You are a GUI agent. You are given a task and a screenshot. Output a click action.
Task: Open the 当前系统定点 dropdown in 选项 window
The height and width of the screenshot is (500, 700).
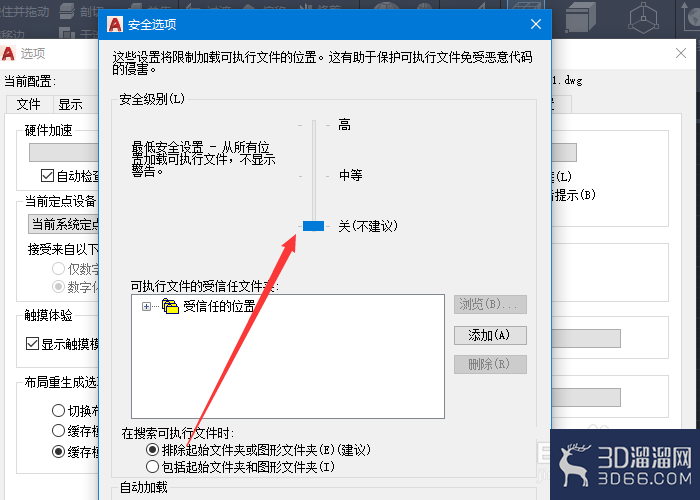point(63,224)
